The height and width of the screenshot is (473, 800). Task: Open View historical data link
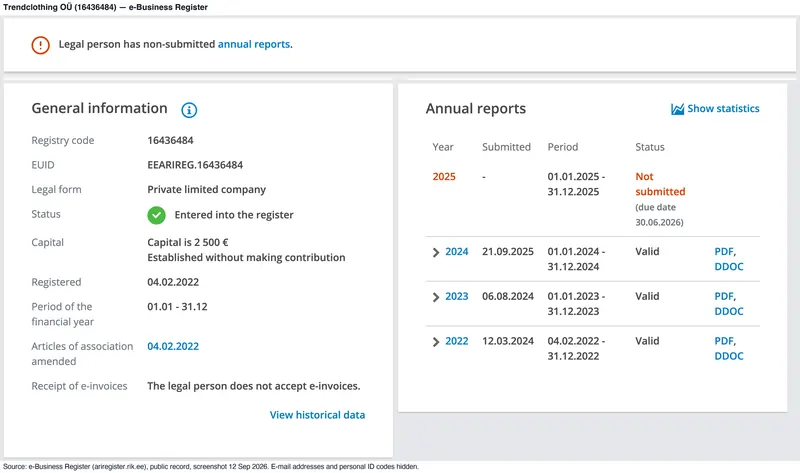point(317,415)
